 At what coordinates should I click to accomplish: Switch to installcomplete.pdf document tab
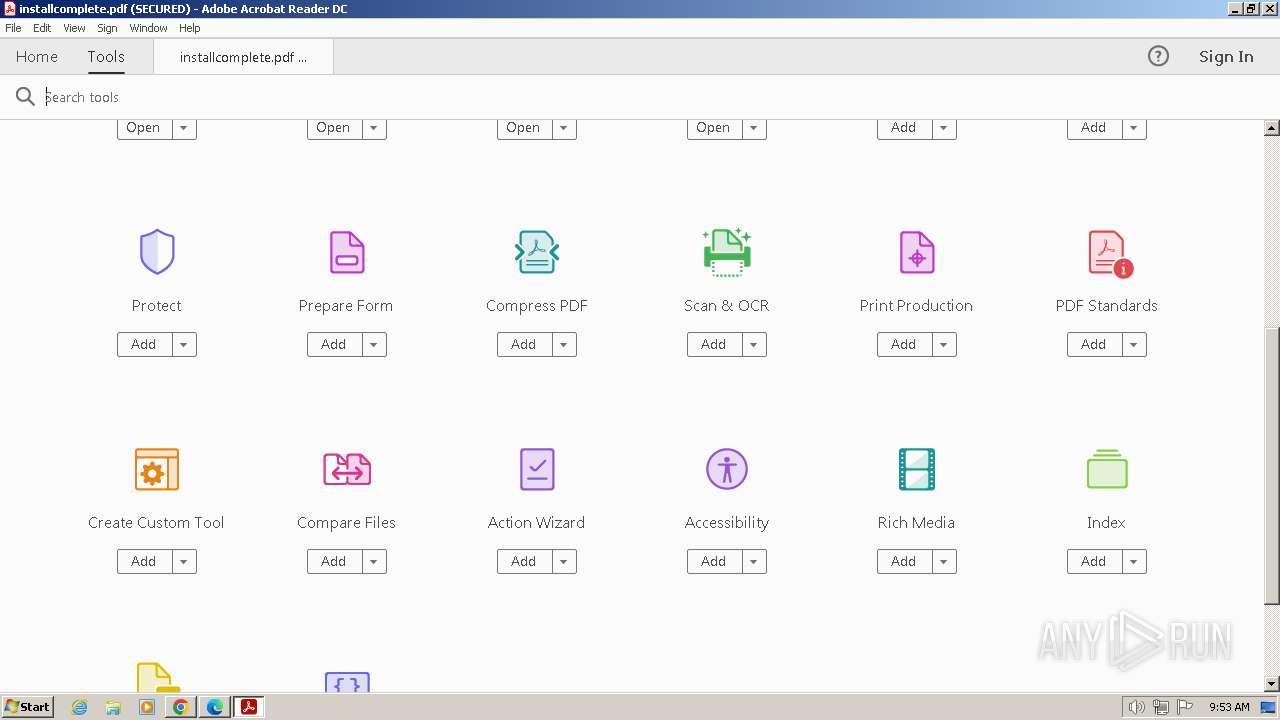pos(243,57)
